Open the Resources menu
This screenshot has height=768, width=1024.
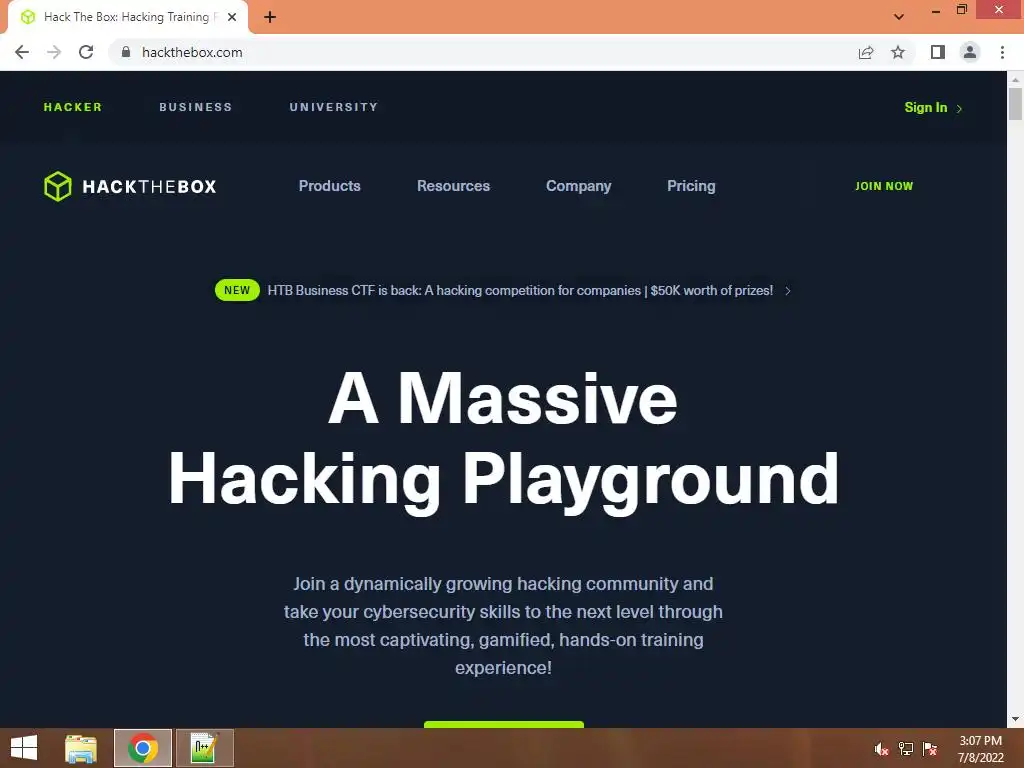click(453, 186)
